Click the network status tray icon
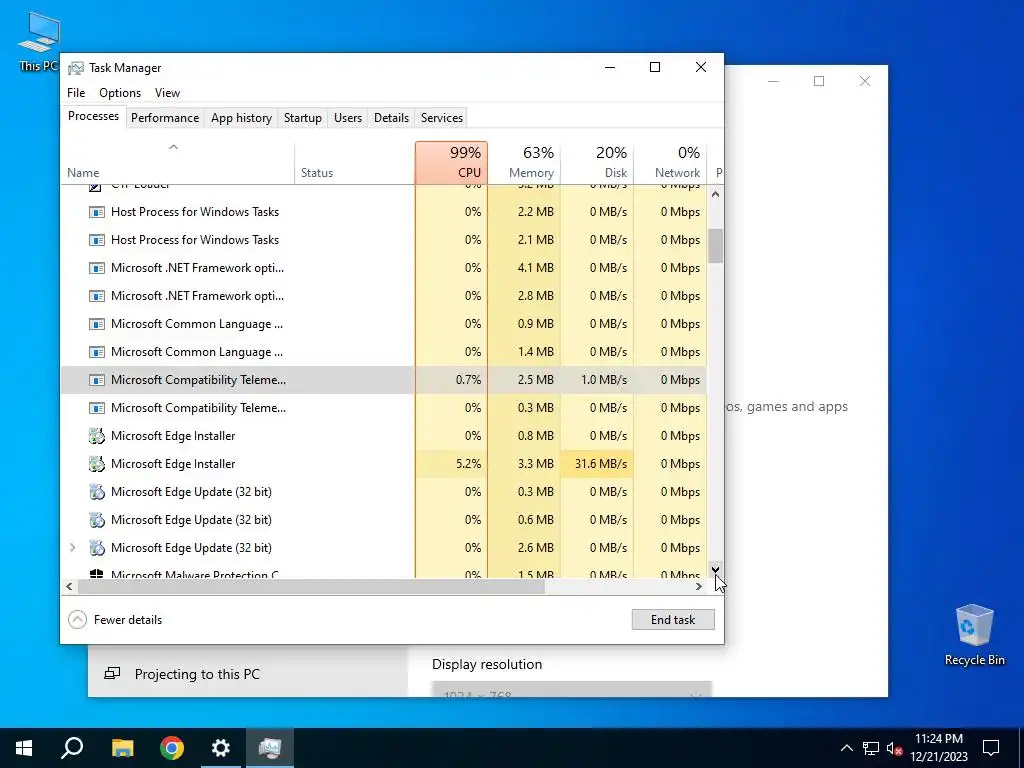This screenshot has height=768, width=1024. (871, 748)
